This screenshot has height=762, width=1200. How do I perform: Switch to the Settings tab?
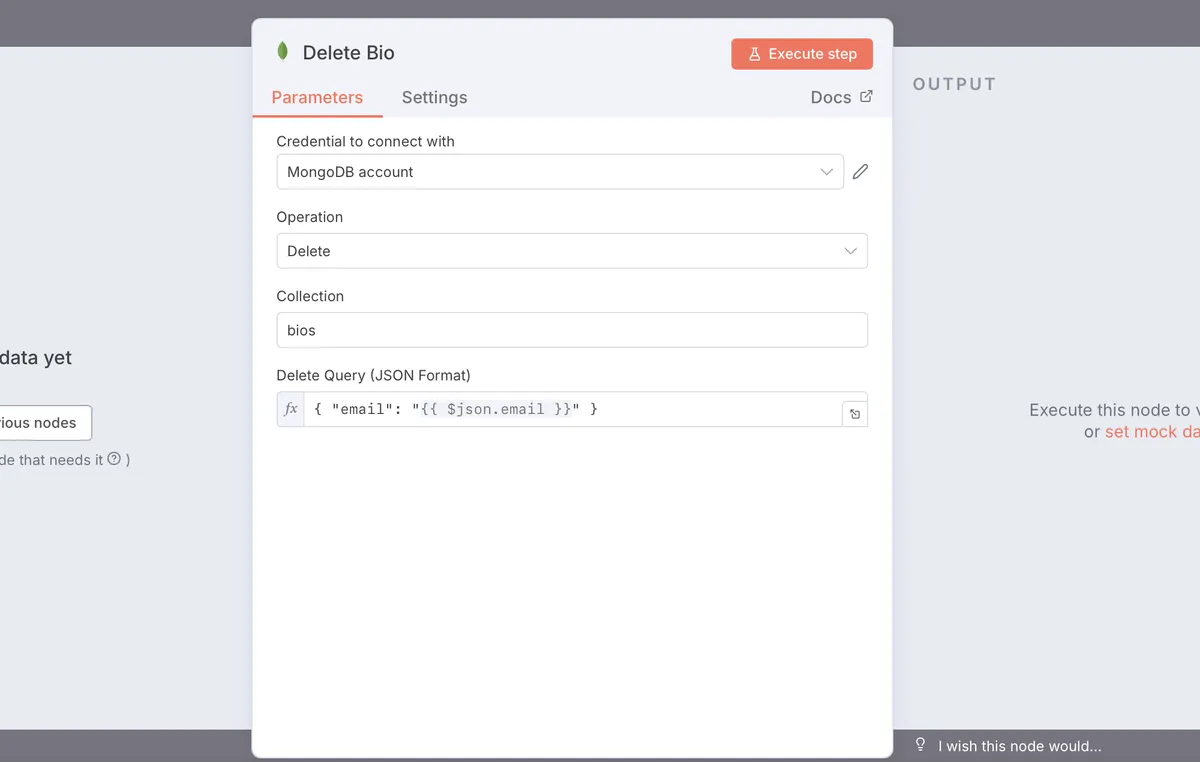[434, 97]
